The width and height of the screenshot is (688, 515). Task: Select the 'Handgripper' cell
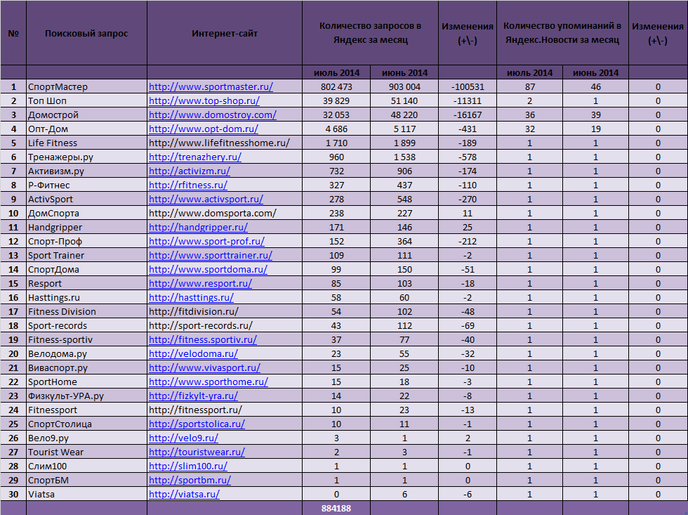86,227
